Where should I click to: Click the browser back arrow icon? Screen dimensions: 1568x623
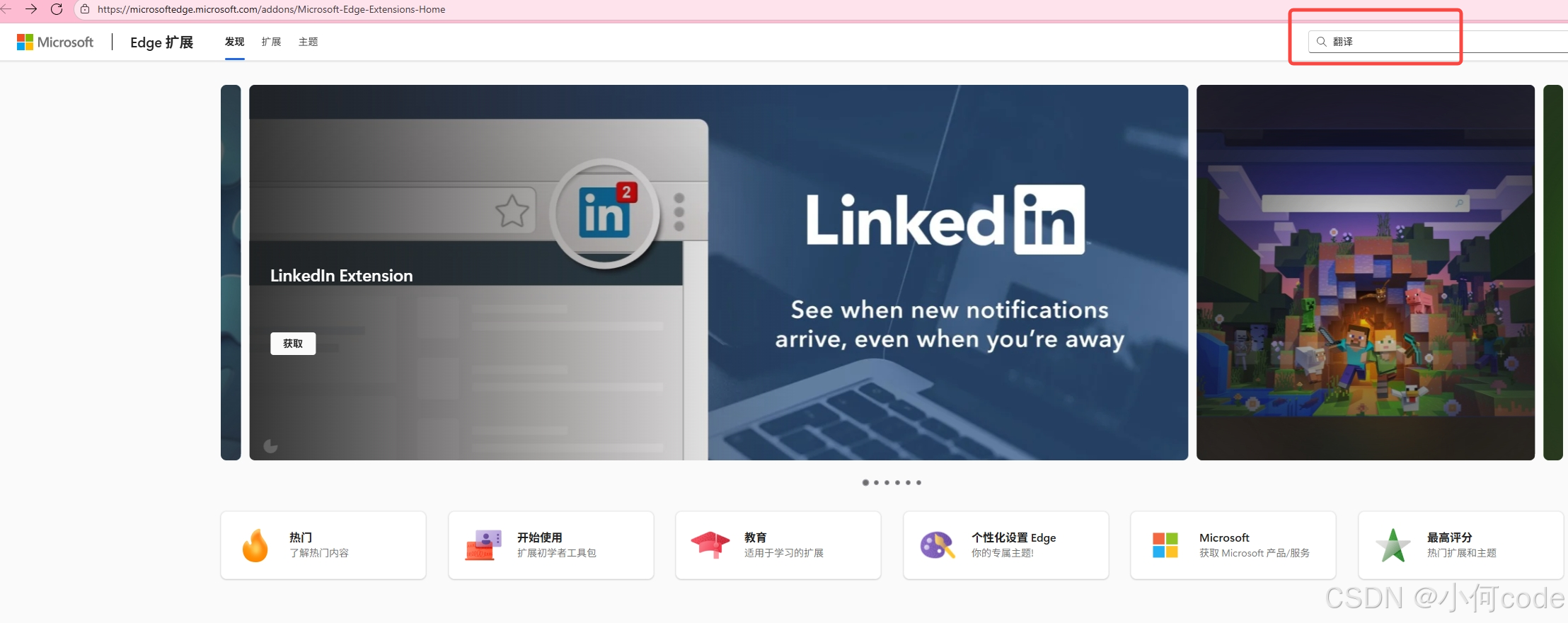(x=5, y=9)
